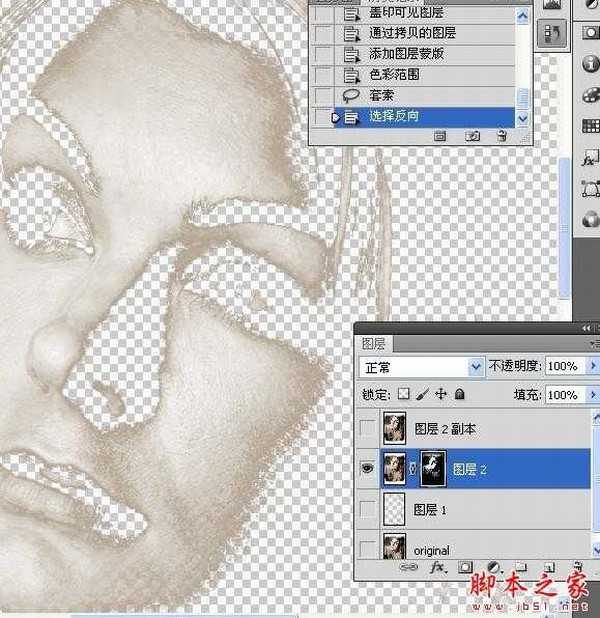Screen dimensions: 600x618
Task: Click the lock transparent pixels icon
Action: pos(404,395)
